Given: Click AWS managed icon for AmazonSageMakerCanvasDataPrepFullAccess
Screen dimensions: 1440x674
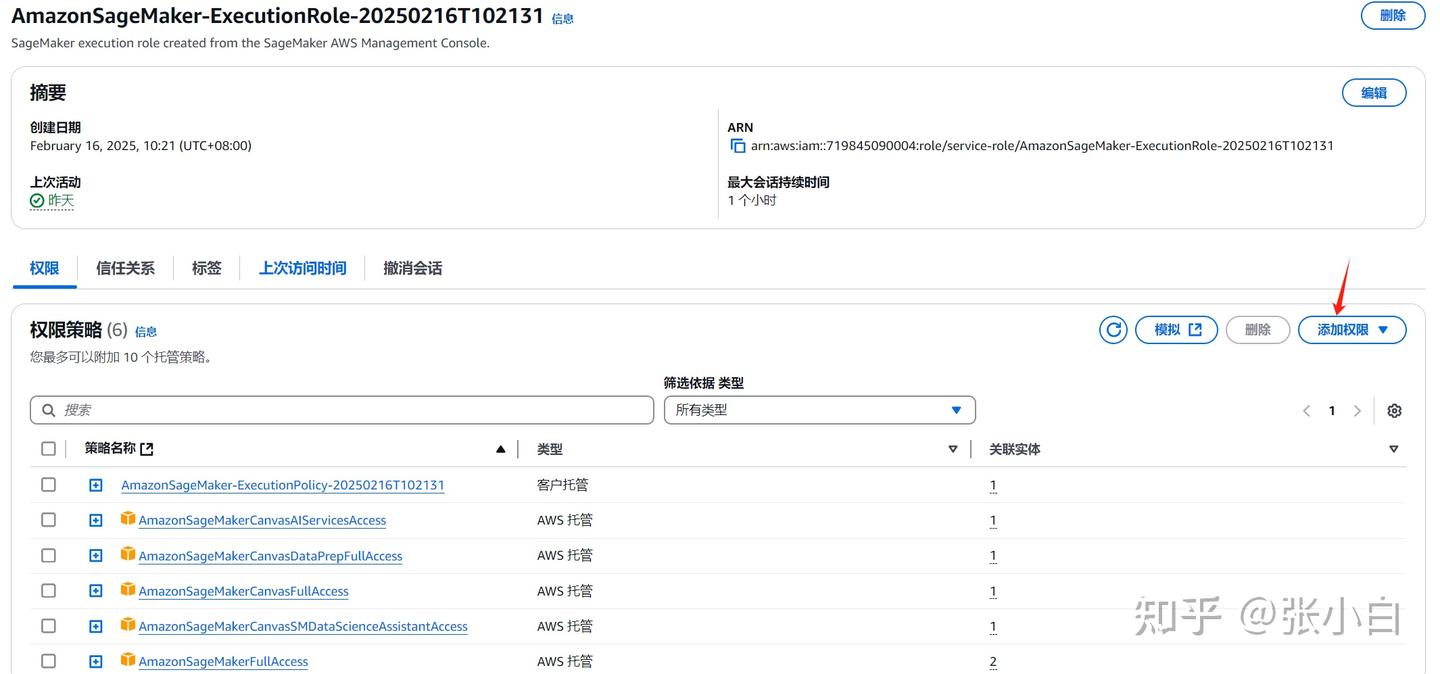Looking at the screenshot, I should [x=127, y=554].
